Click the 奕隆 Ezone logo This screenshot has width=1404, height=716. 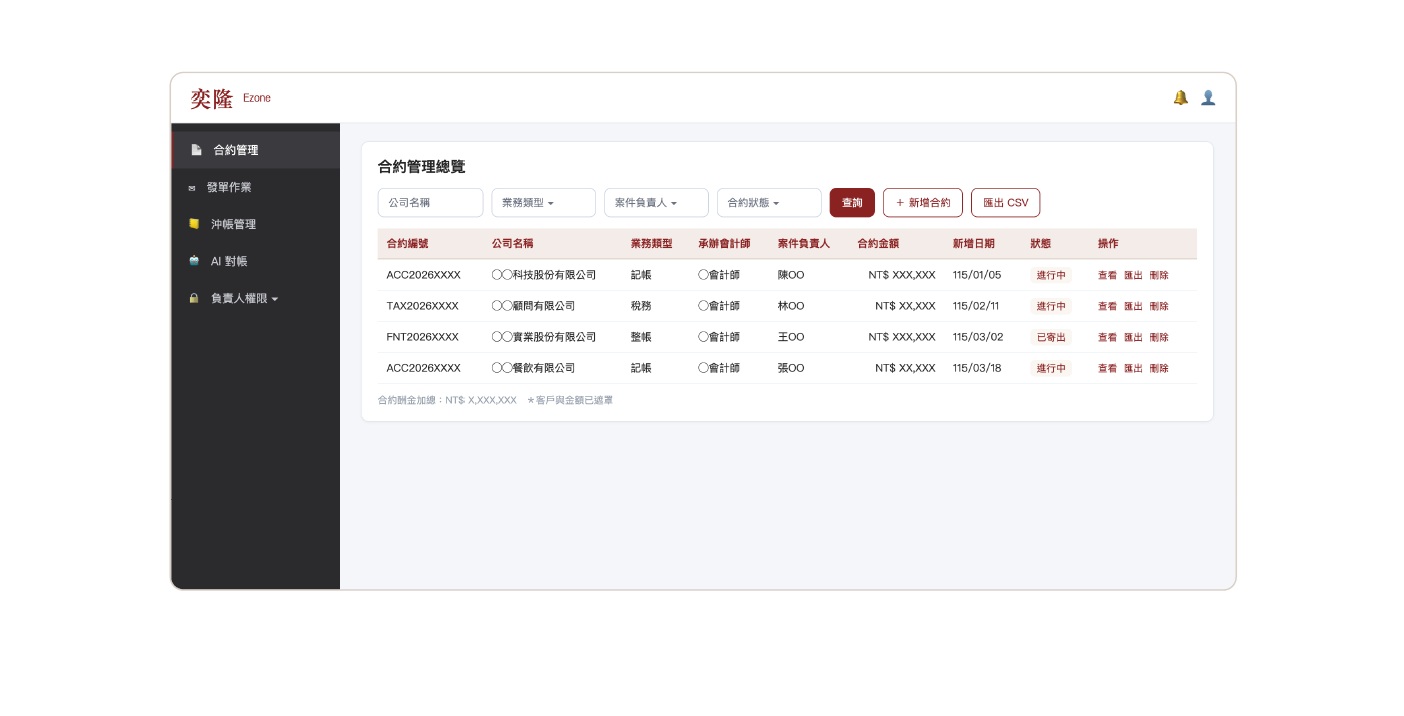(x=230, y=98)
